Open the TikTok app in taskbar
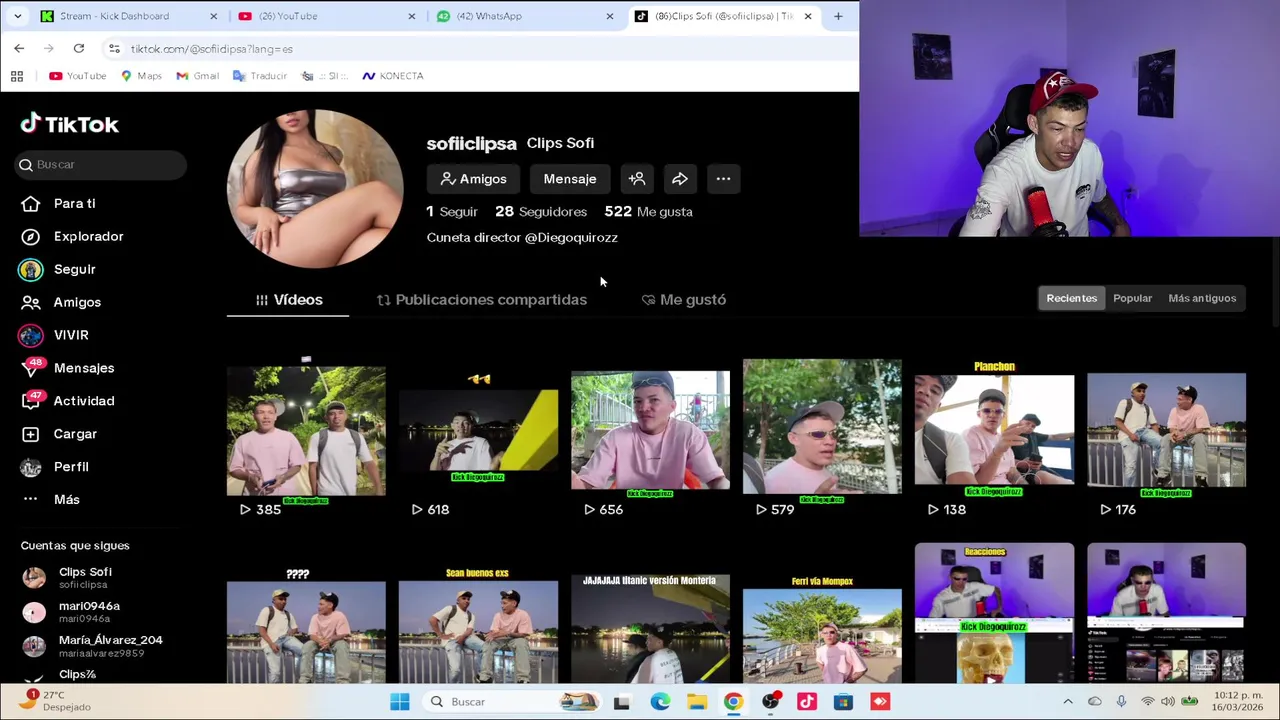This screenshot has height=720, width=1280. coord(807,702)
